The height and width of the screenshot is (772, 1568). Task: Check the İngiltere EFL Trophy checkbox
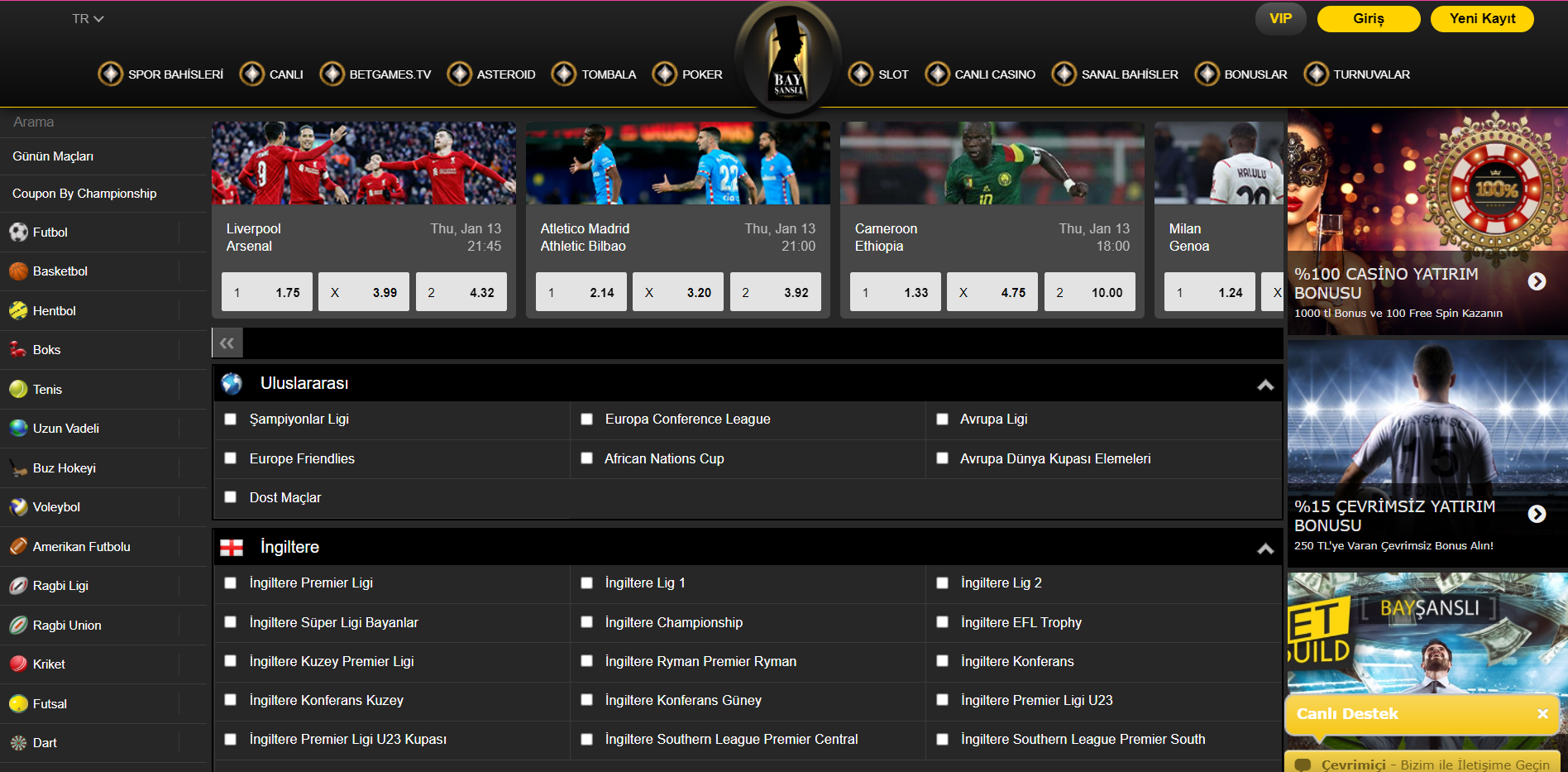click(x=942, y=622)
